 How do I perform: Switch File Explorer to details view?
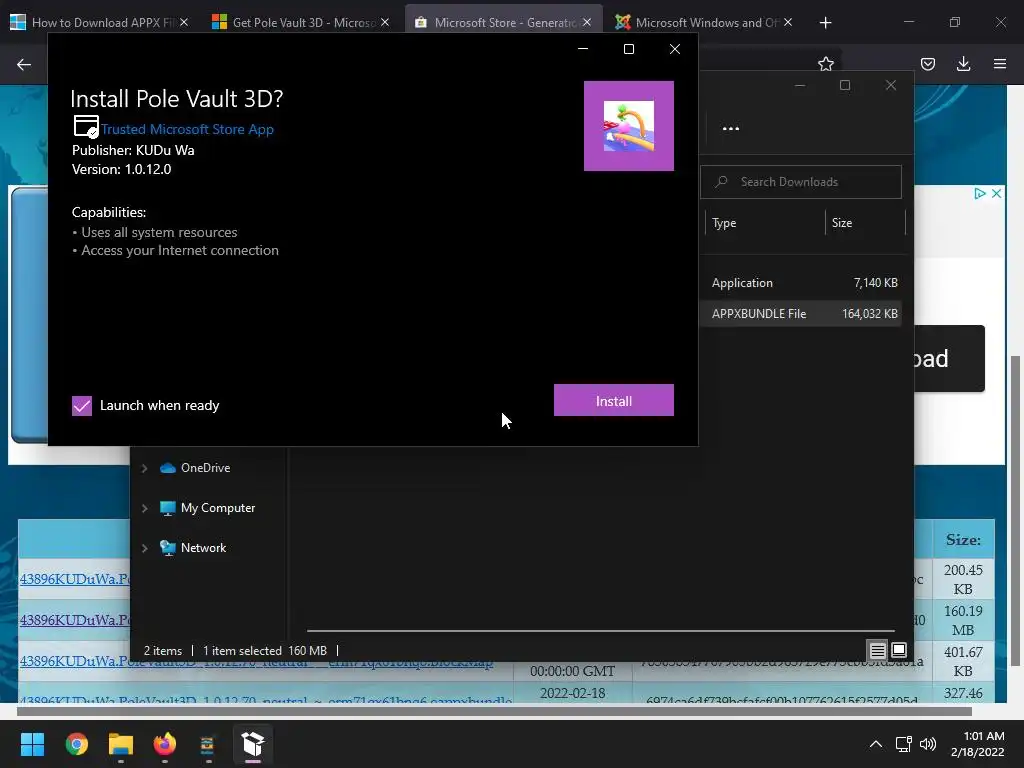pos(877,650)
